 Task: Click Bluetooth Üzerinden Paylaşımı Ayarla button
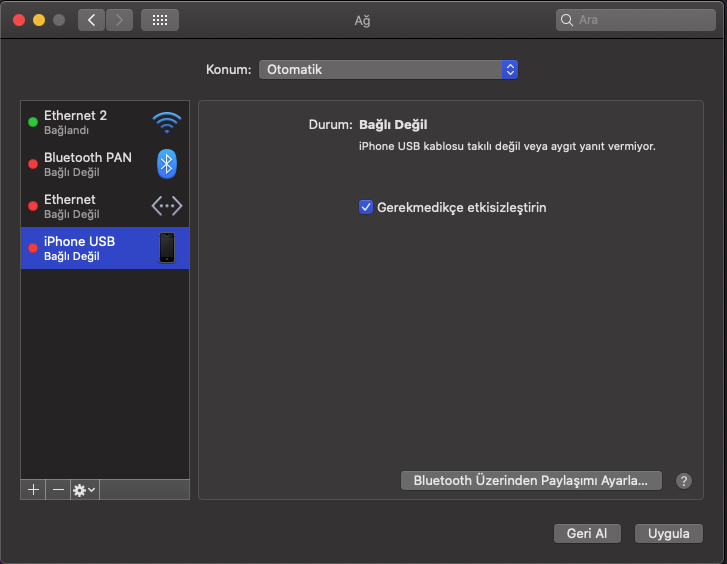(530, 481)
